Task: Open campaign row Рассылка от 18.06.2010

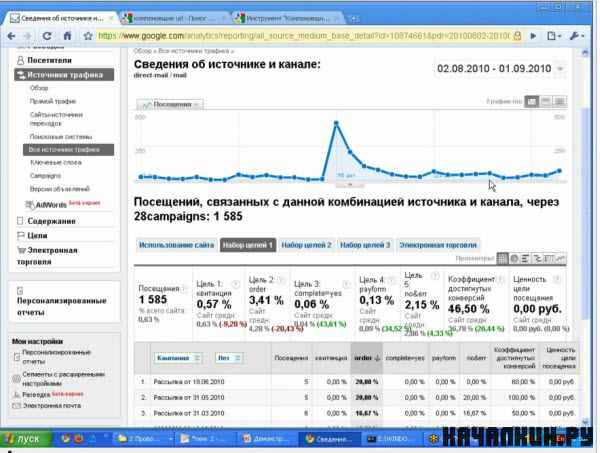Action: tap(189, 382)
